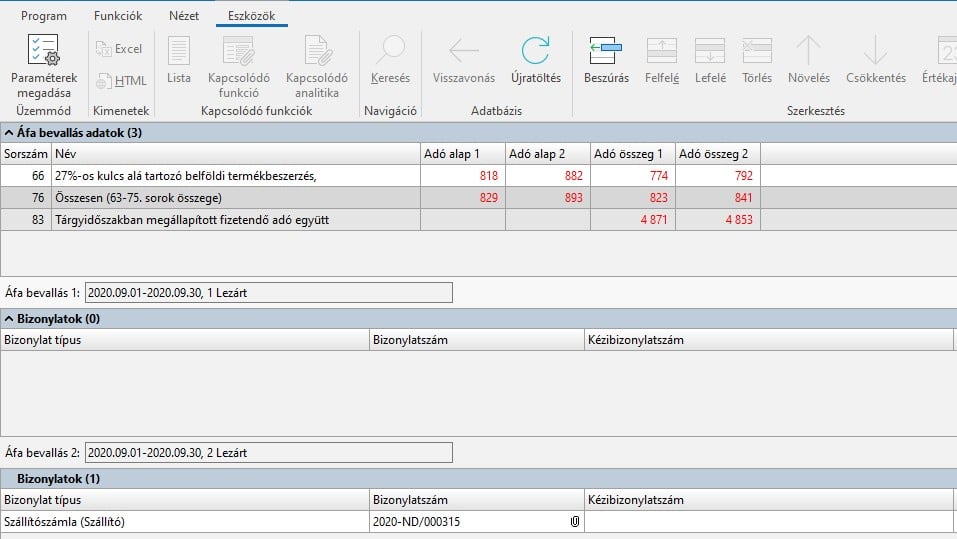Select row 76 Összesen (63-75. sorok összege)

(x=235, y=198)
